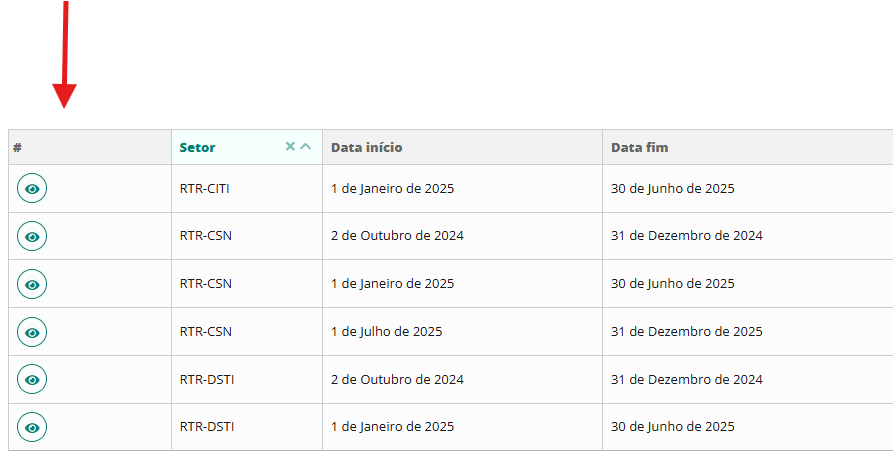This screenshot has width=893, height=455.
Task: View RTR-CSN entry starting 1 de Janeiro 2025
Action: tap(32, 284)
